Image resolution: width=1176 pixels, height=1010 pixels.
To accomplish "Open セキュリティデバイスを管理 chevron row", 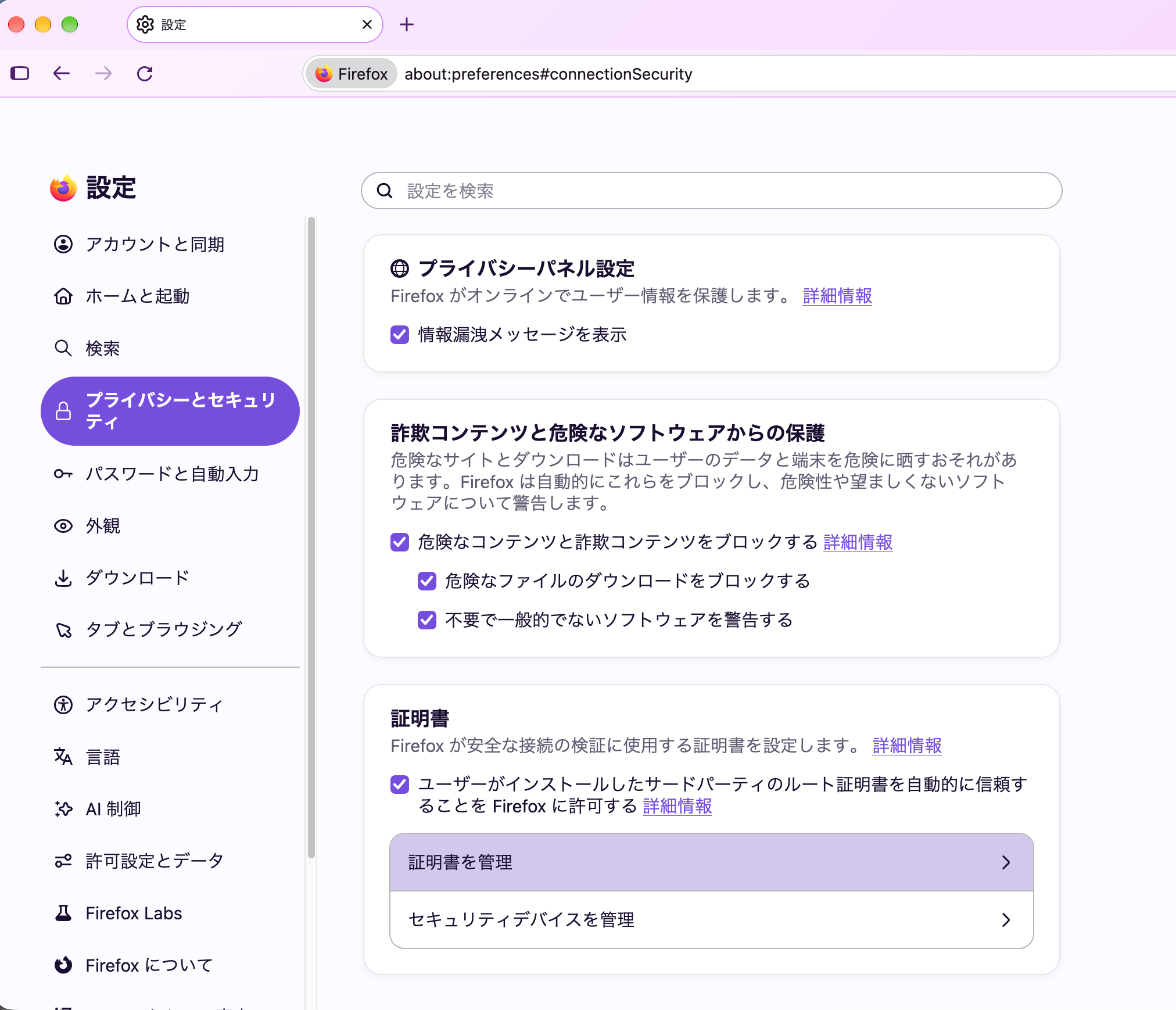I will [x=712, y=920].
